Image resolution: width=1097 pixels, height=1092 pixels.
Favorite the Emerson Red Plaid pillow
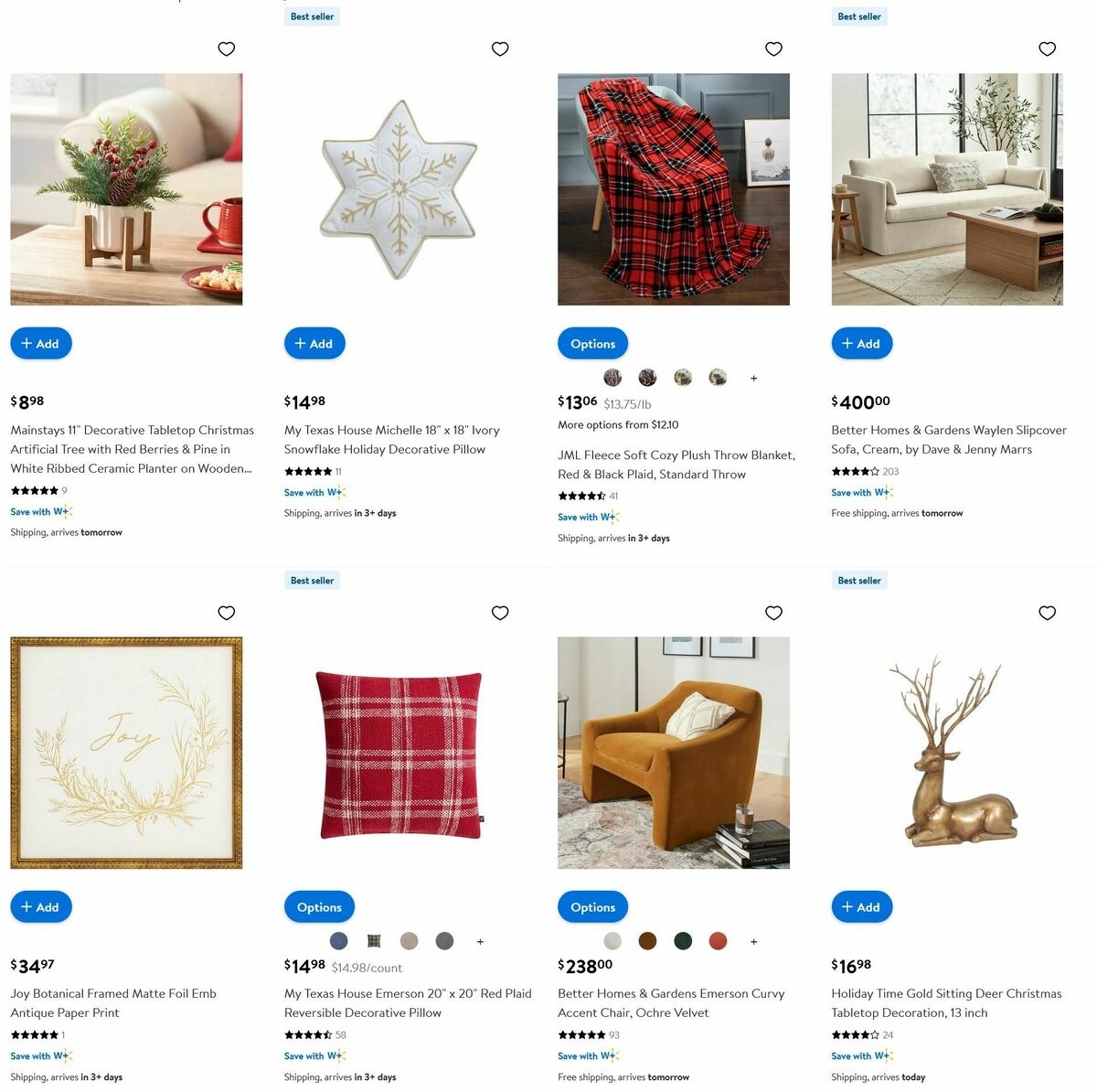pos(500,613)
